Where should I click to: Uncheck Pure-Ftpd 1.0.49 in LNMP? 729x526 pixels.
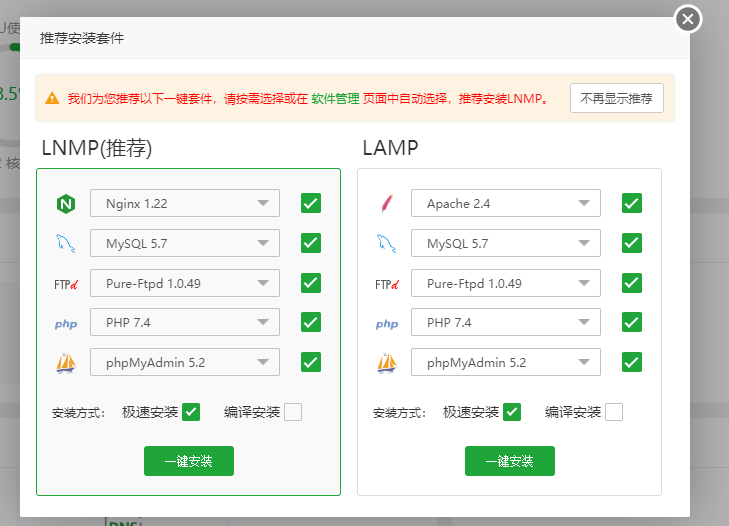(x=311, y=283)
